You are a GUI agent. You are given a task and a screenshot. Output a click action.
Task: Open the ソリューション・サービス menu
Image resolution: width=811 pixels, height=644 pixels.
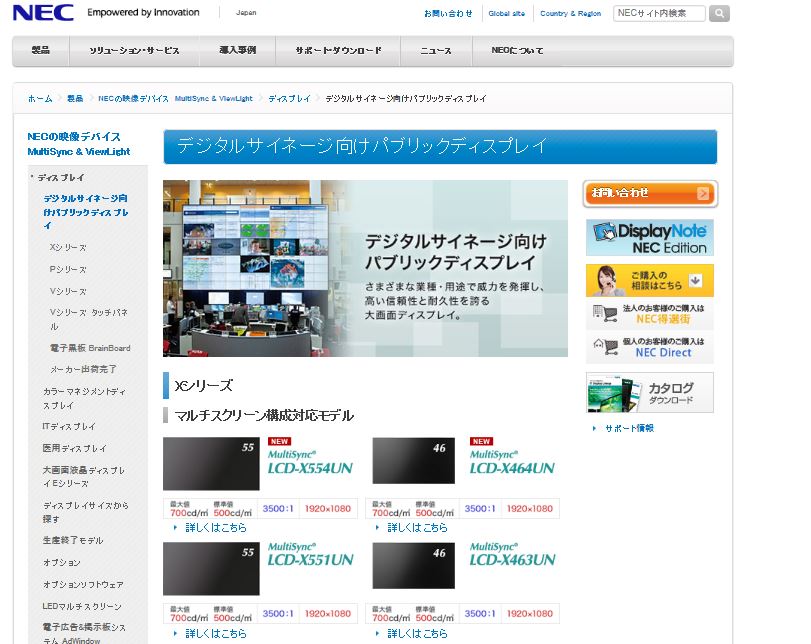134,50
